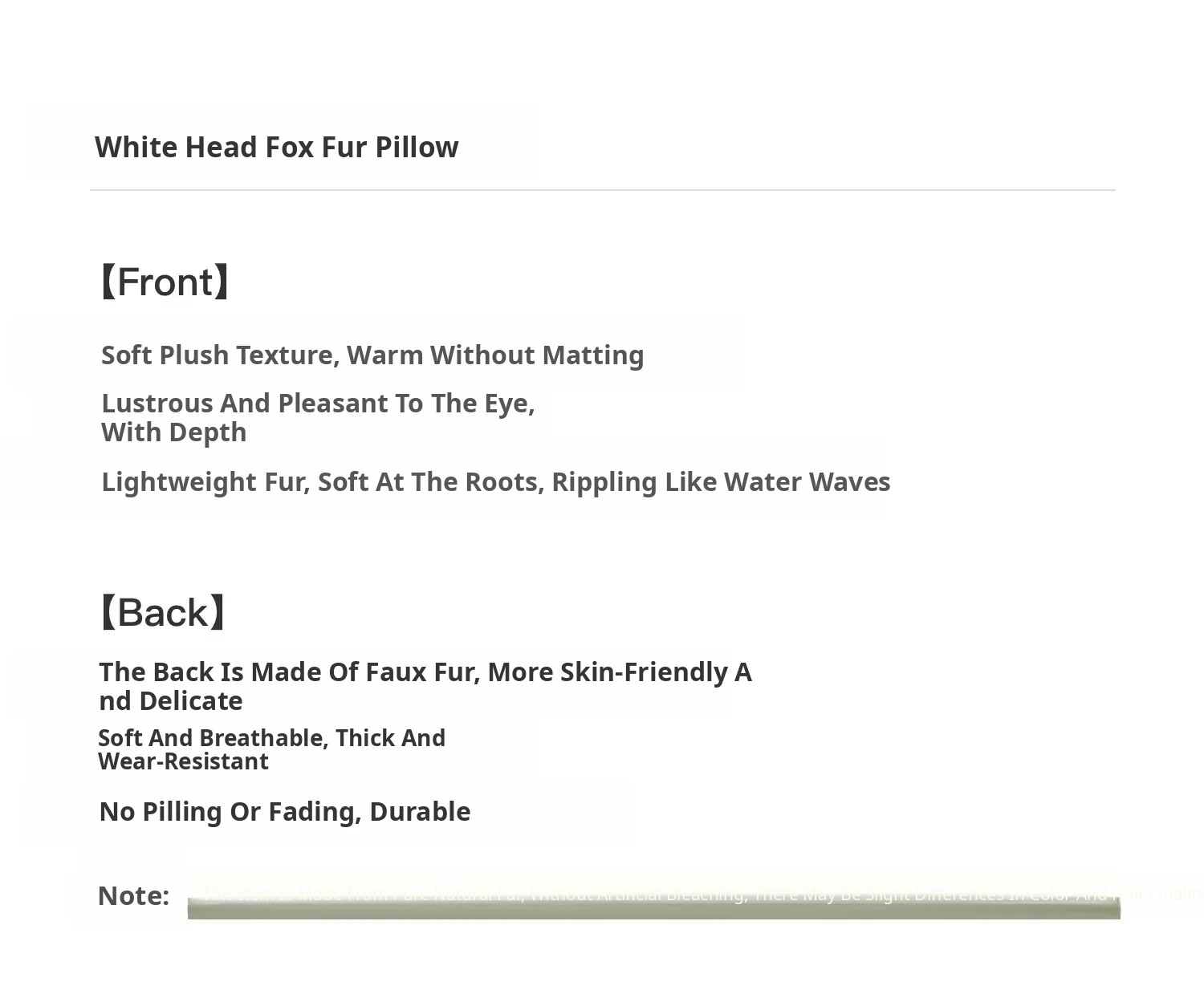Click the 'With Depth' text line
Viewport: 1204px width, 982px height.
(174, 432)
